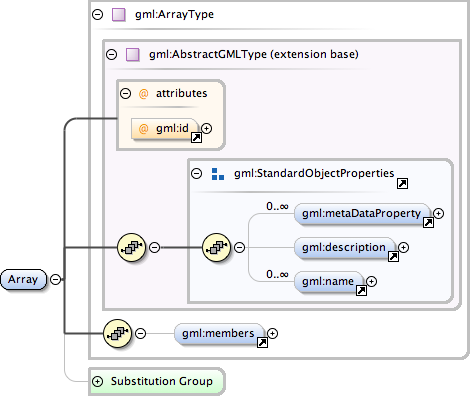Expand gml:name element
Image resolution: width=470 pixels, height=398 pixels.
371,282
